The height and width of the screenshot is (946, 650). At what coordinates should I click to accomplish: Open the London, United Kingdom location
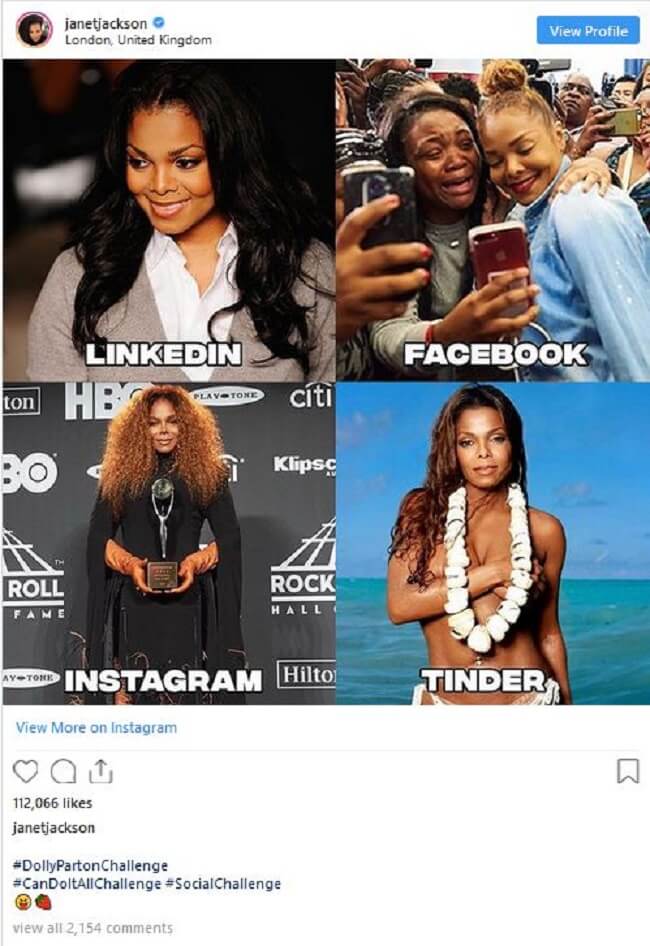(138, 40)
